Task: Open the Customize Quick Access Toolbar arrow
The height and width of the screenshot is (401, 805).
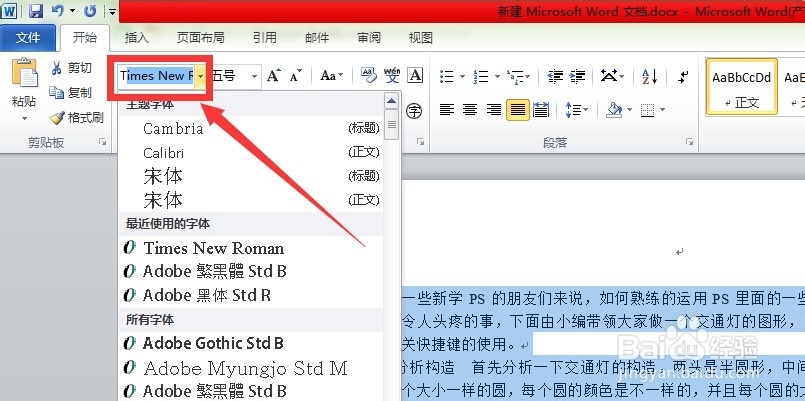Action: [112, 11]
